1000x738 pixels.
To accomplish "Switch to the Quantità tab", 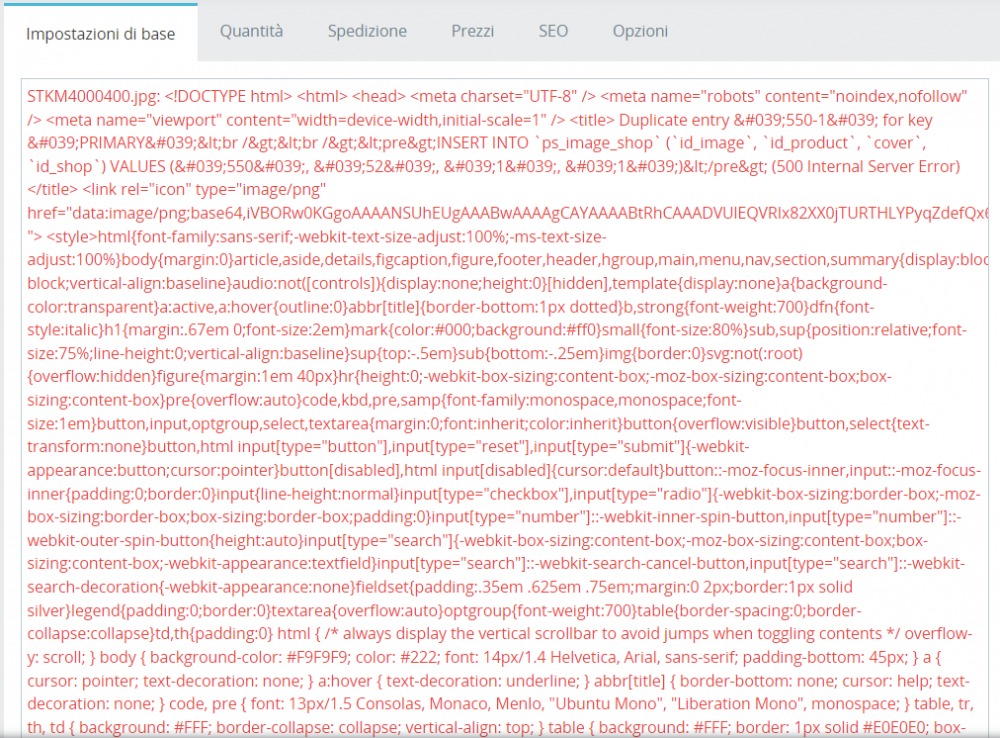I will 252,31.
